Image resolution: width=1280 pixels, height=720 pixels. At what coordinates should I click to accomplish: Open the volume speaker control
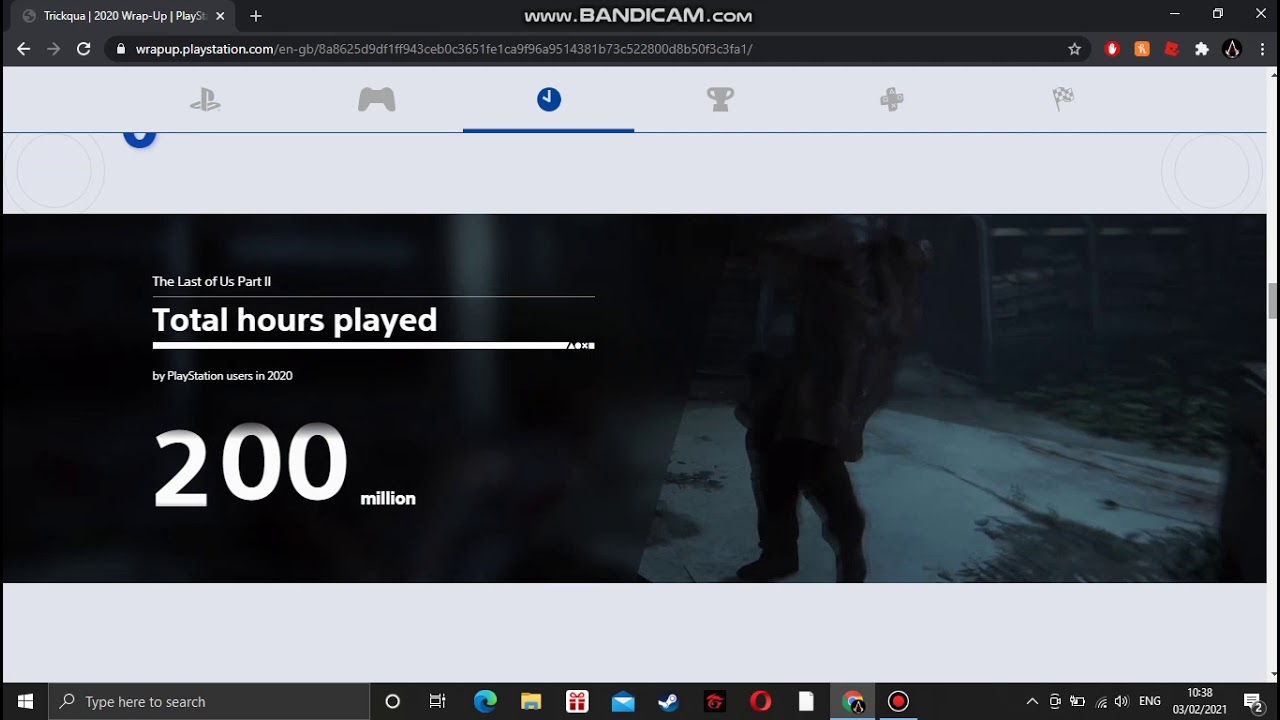click(x=1122, y=701)
